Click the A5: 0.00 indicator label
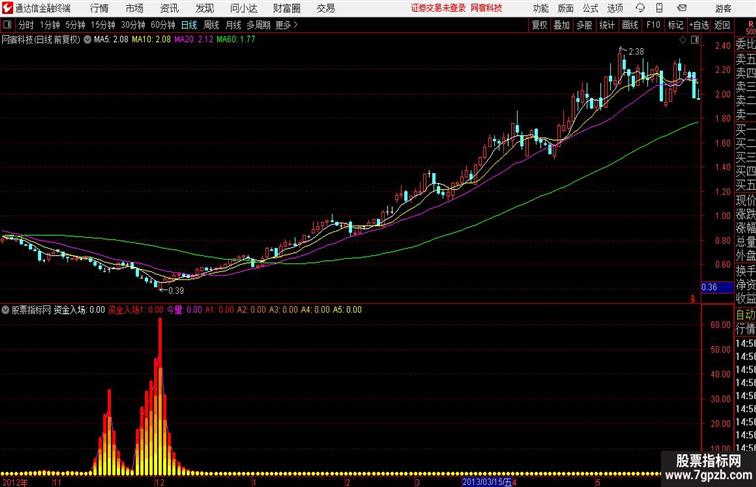The height and width of the screenshot is (487, 756). point(347,310)
